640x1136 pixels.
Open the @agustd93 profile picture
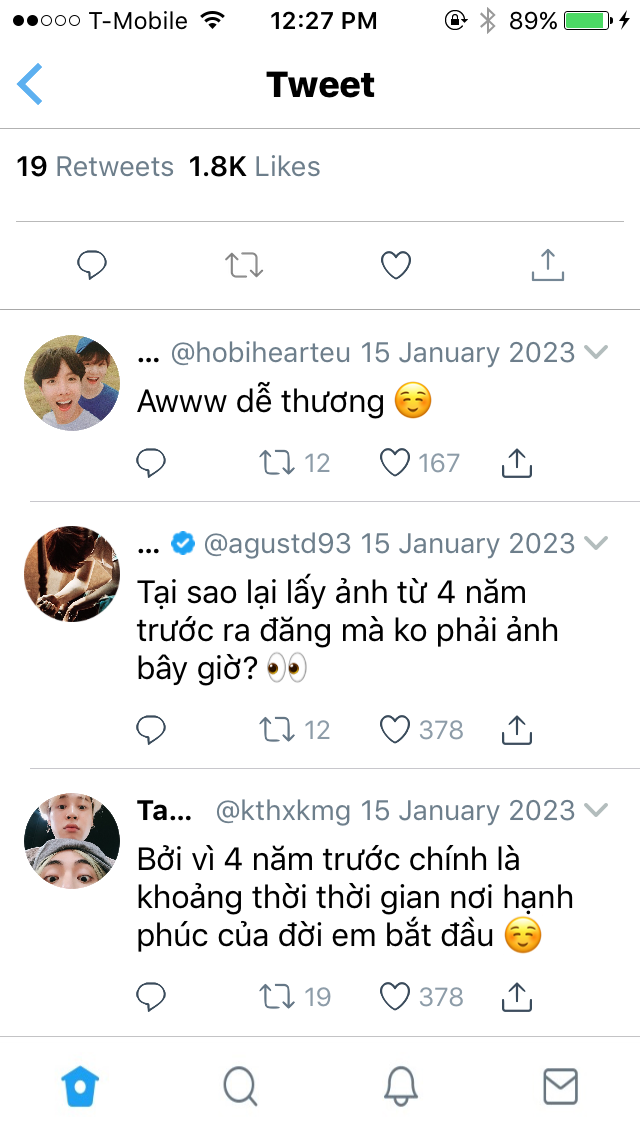(x=72, y=574)
